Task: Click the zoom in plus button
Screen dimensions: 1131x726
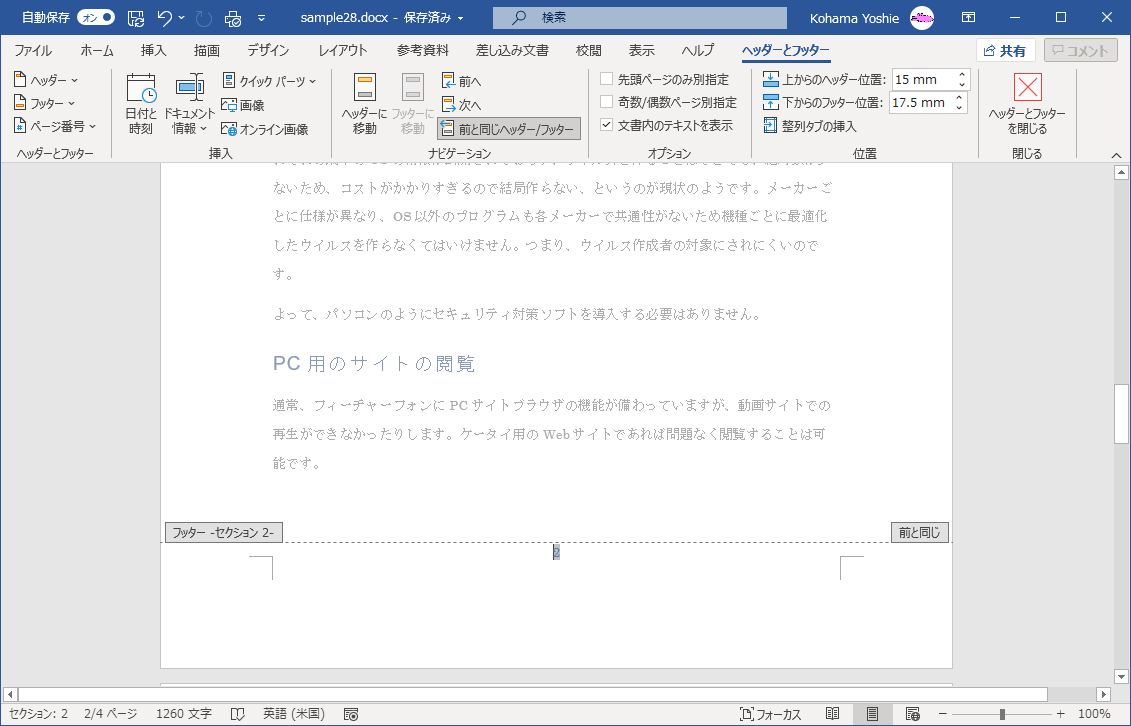Action: click(x=1060, y=714)
